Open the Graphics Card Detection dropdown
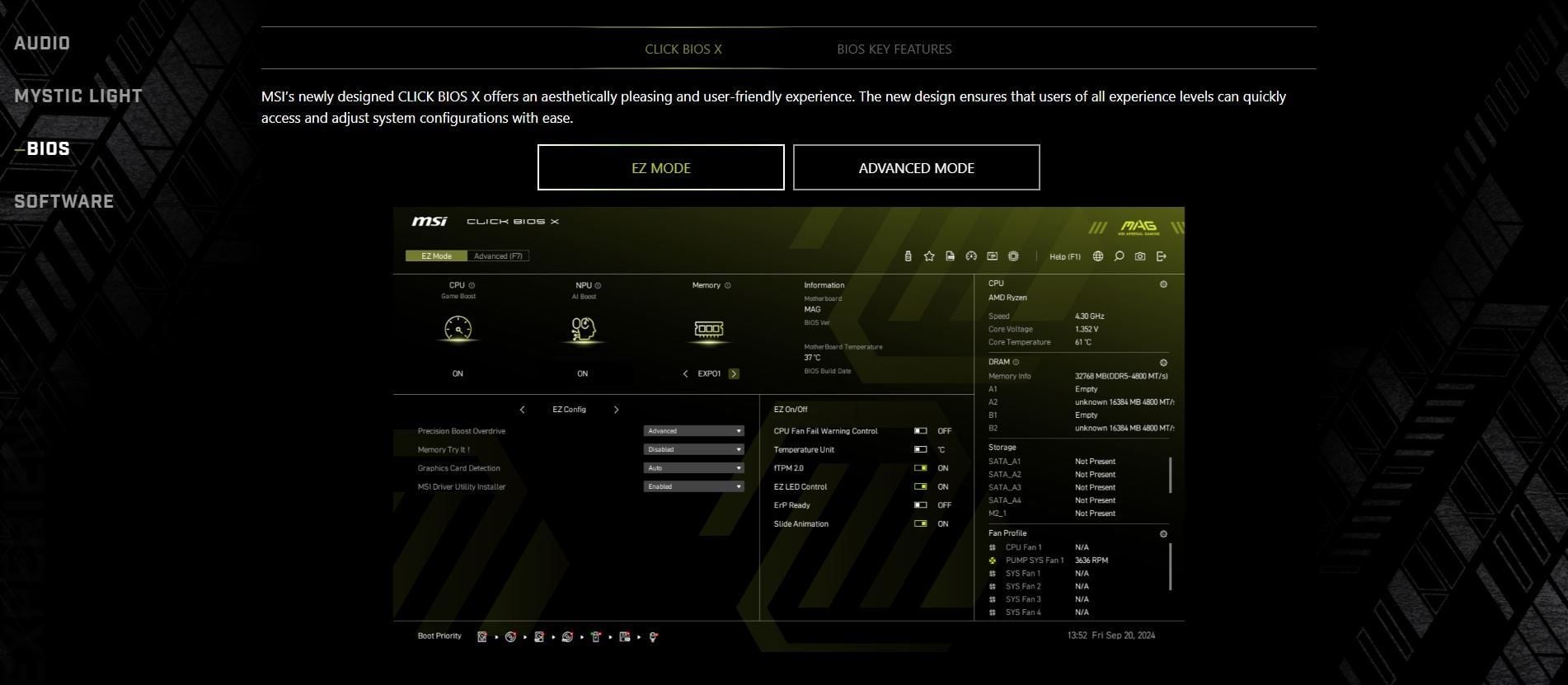 (x=693, y=468)
